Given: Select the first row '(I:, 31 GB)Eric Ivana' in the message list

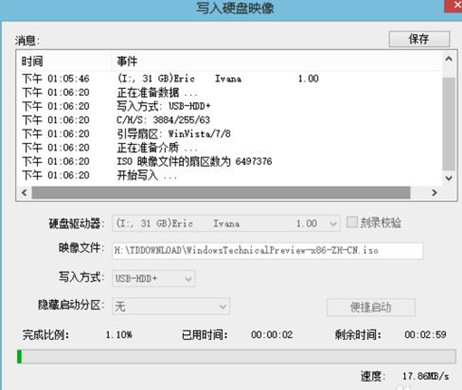Looking at the screenshot, I should click(x=230, y=79).
